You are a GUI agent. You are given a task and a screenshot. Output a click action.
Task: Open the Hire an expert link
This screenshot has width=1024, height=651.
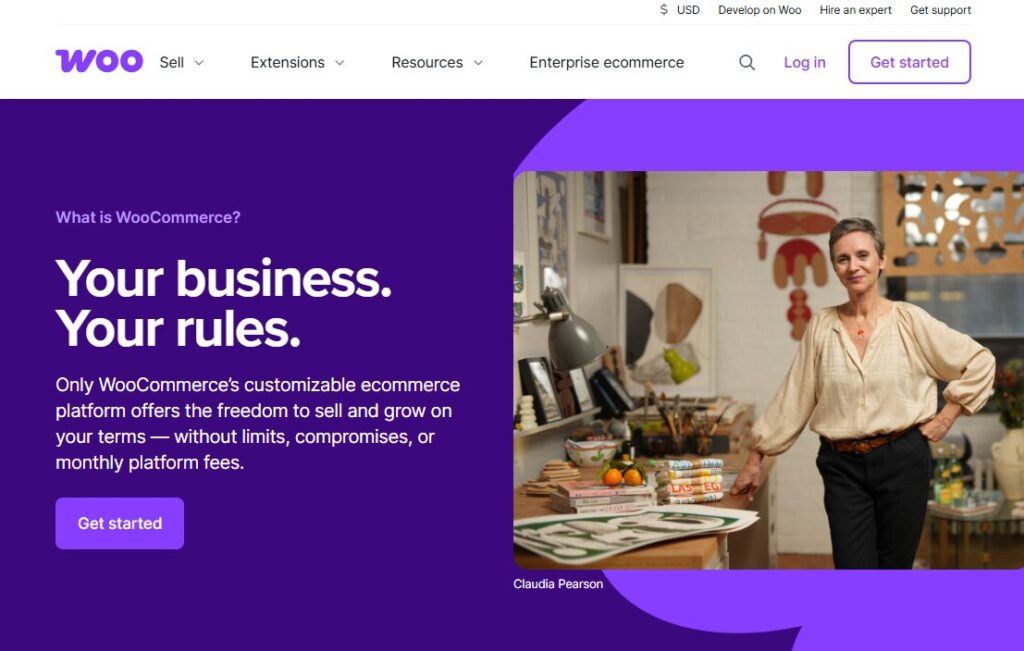click(856, 10)
